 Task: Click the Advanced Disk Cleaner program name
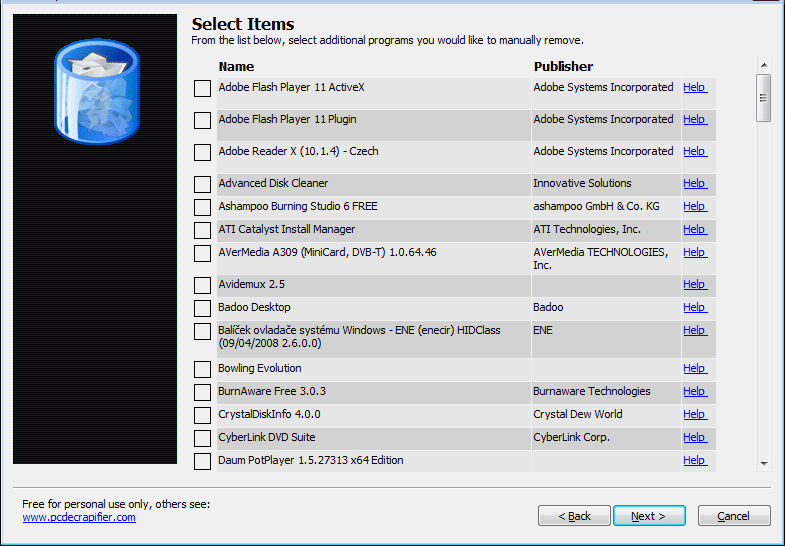tap(273, 184)
